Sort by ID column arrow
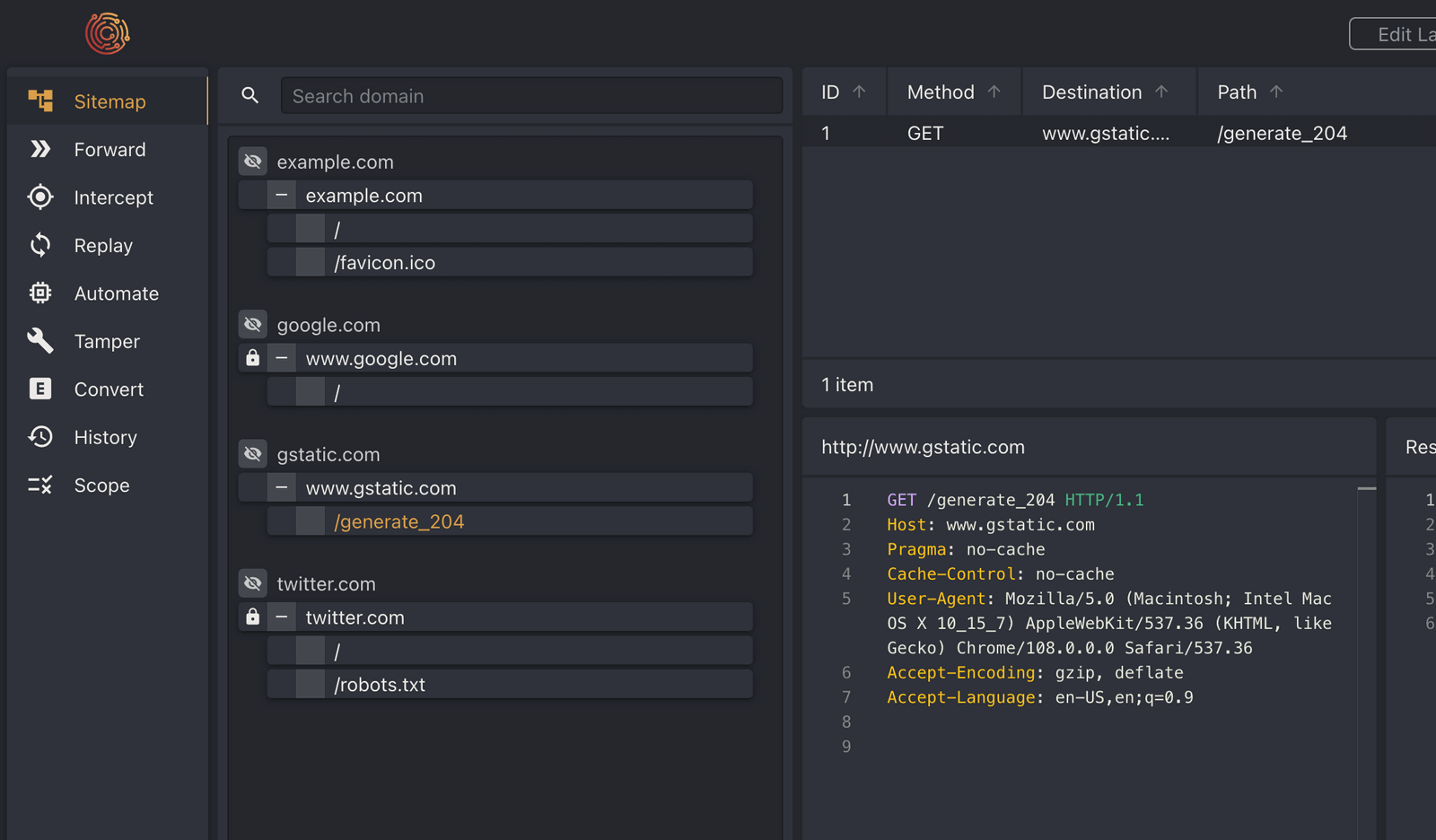Image resolution: width=1436 pixels, height=840 pixels. [x=859, y=92]
